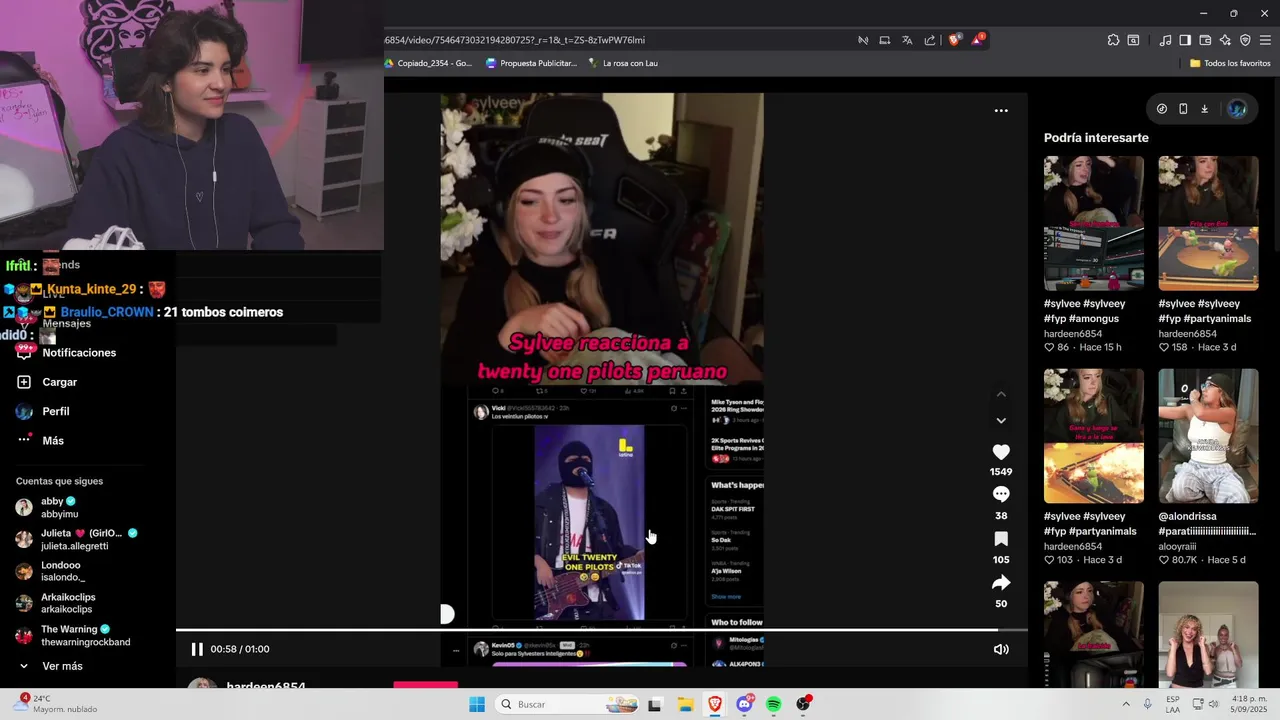The image size is (1280, 720).
Task: Open Task View on the taskbar
Action: (655, 704)
